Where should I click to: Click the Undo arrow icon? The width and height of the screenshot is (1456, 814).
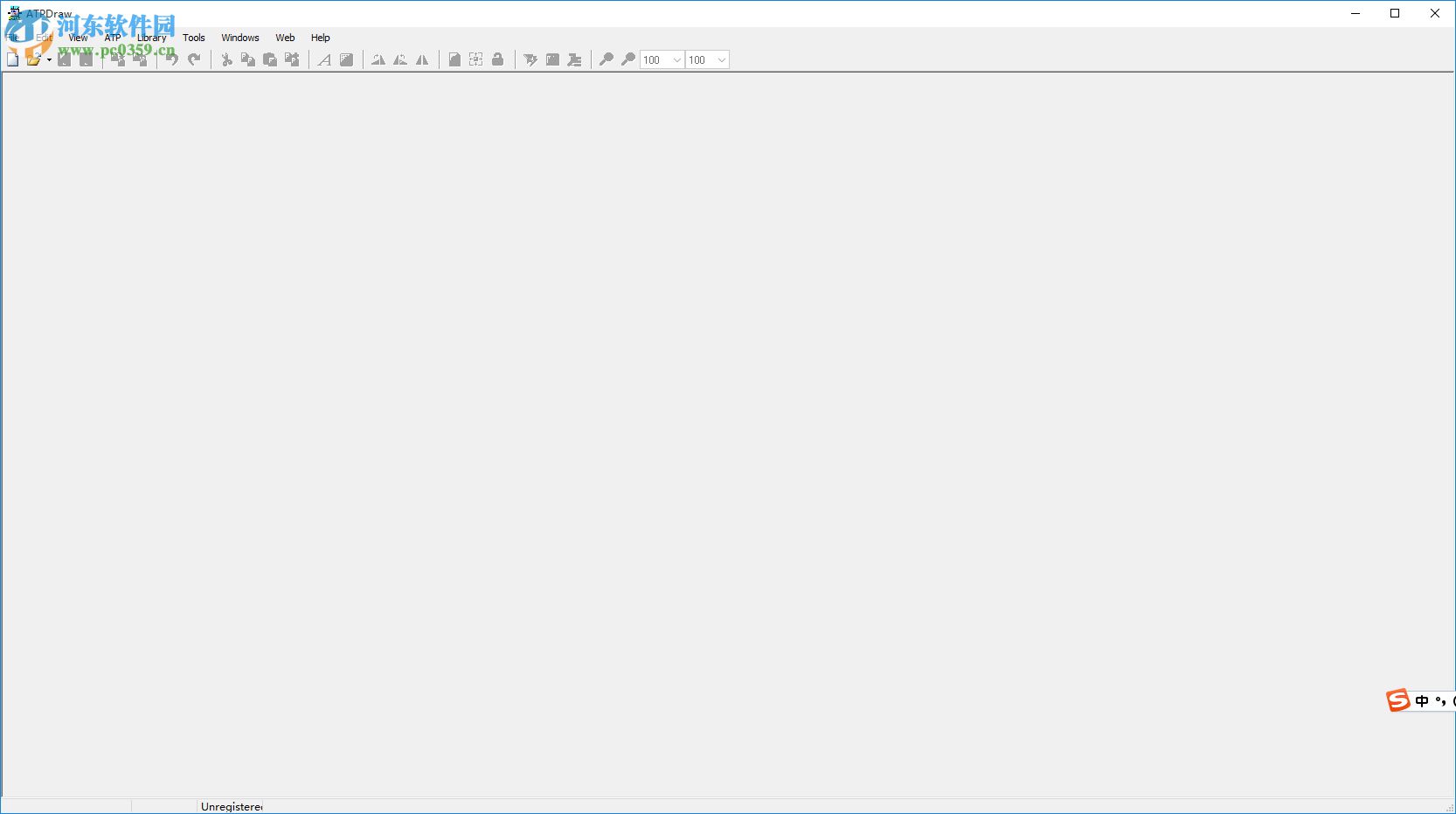coord(172,59)
